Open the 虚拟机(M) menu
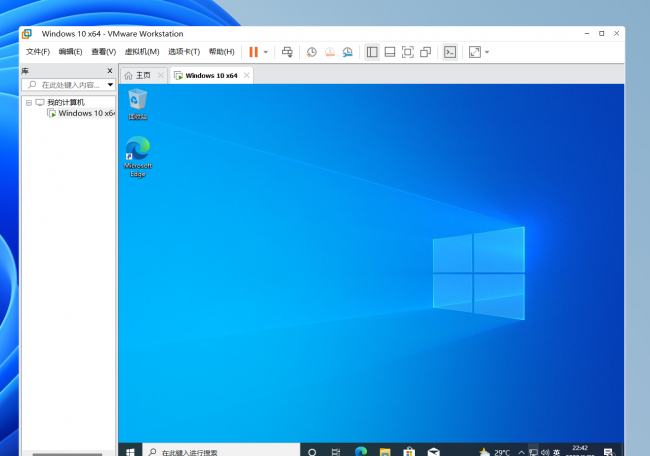The height and width of the screenshot is (456, 650). [x=142, y=52]
